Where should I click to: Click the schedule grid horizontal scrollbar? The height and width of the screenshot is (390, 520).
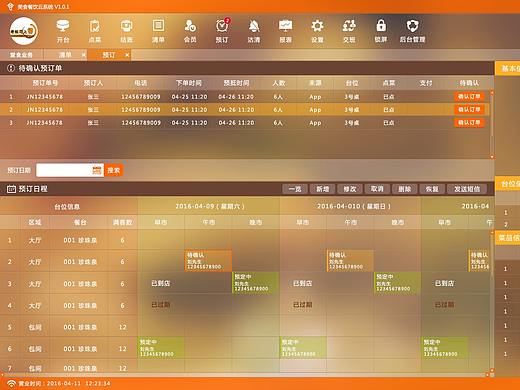click(245, 375)
